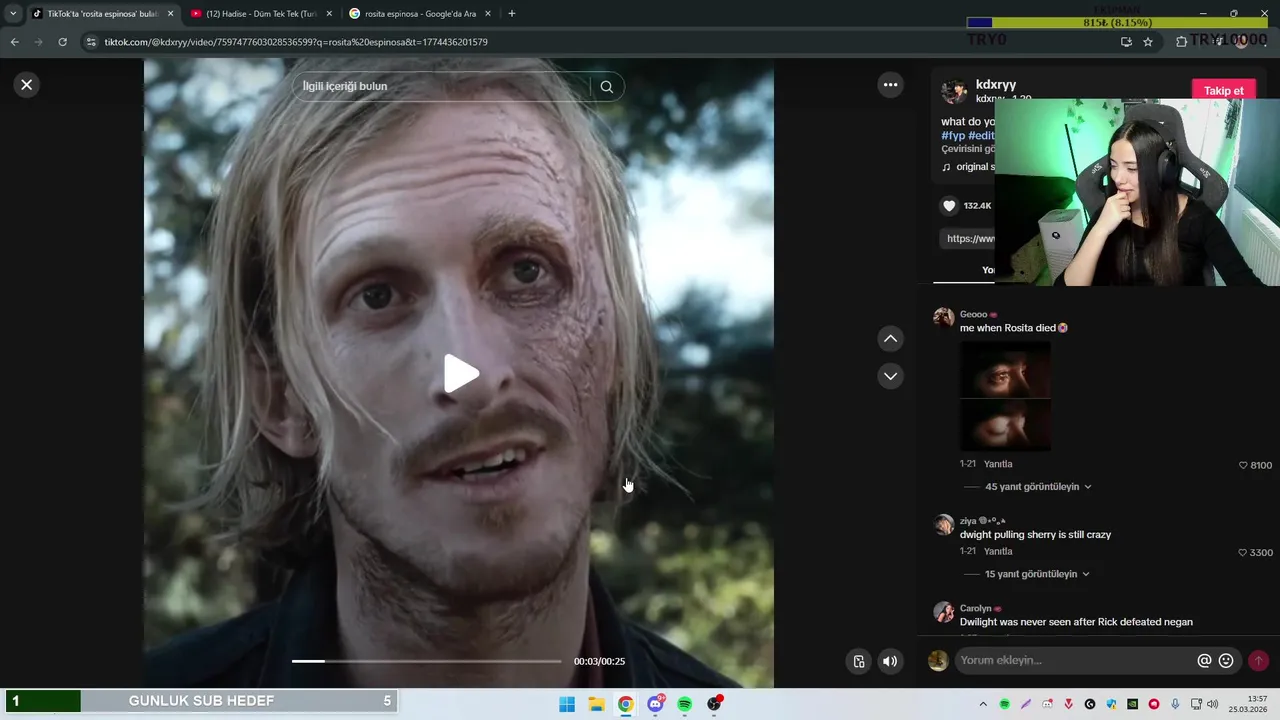This screenshot has width=1280, height=720.
Task: Click the browser forward arrow
Action: pos(39,42)
